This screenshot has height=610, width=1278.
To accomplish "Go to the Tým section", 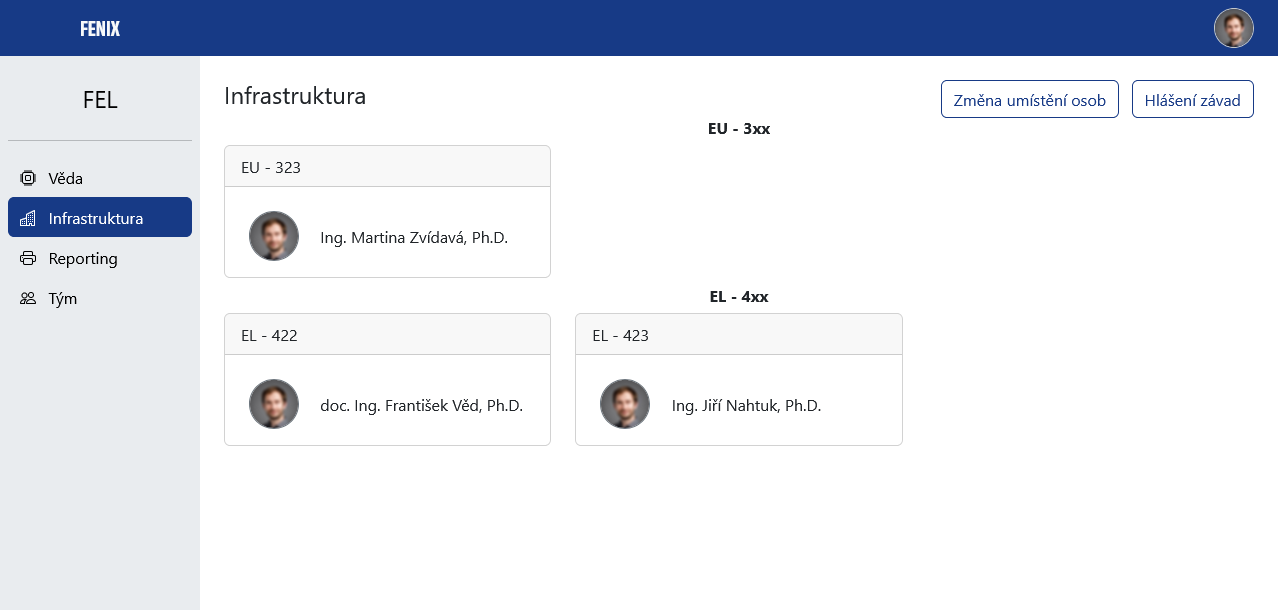I will coord(100,298).
